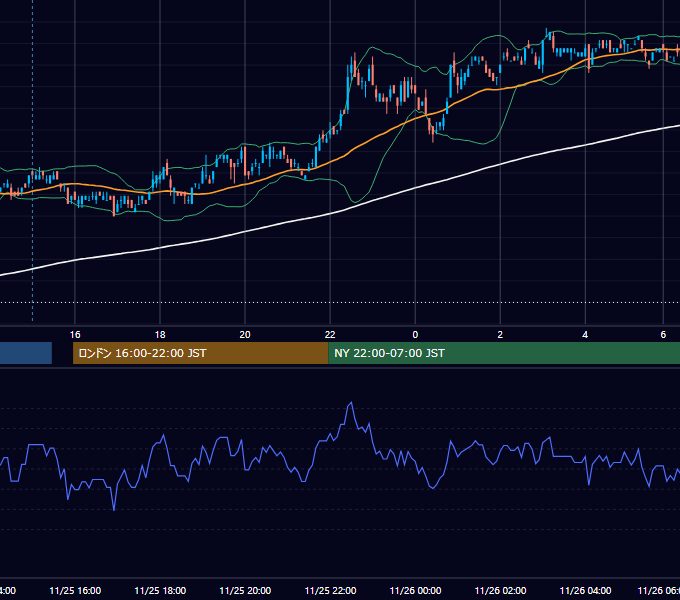This screenshot has width=680, height=600.
Task: Click the 16 hour label on price chart axis
Action: click(x=75, y=335)
